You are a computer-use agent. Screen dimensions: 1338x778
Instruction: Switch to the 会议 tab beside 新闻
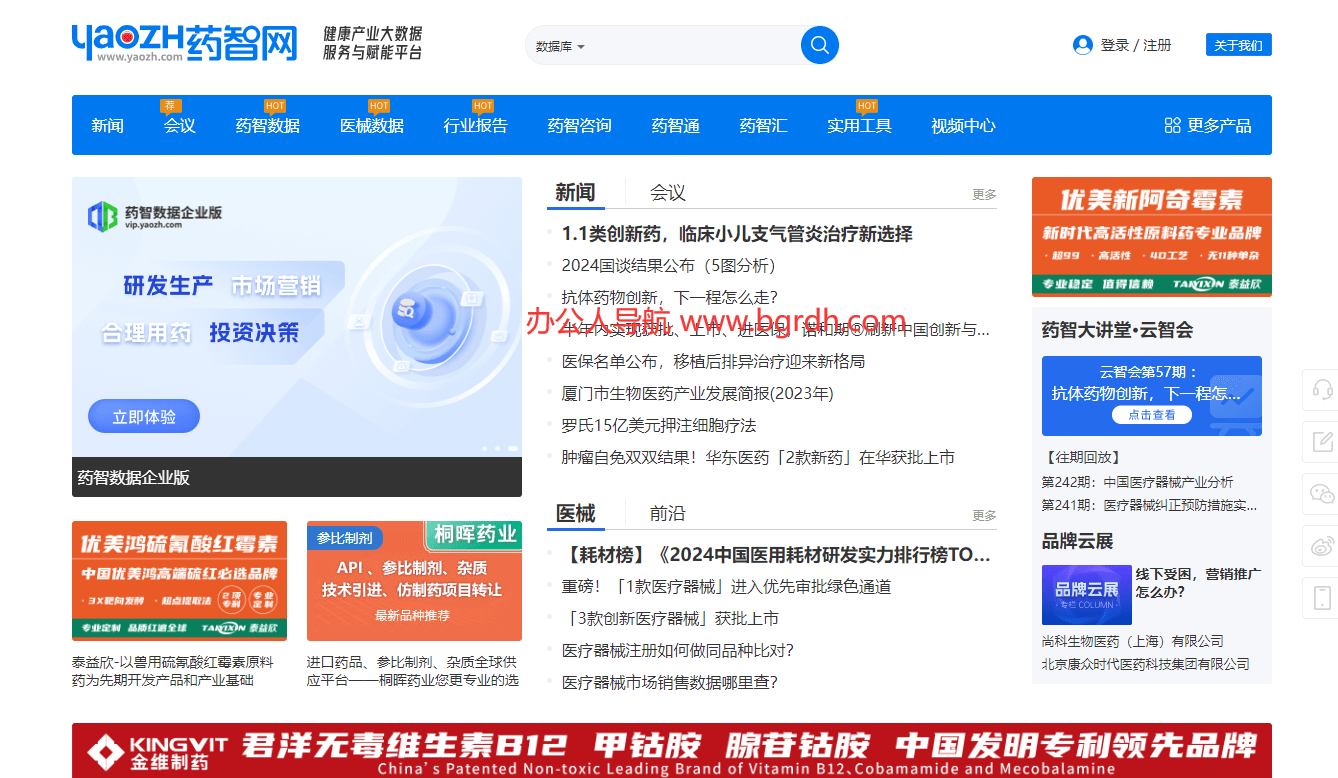tap(667, 193)
